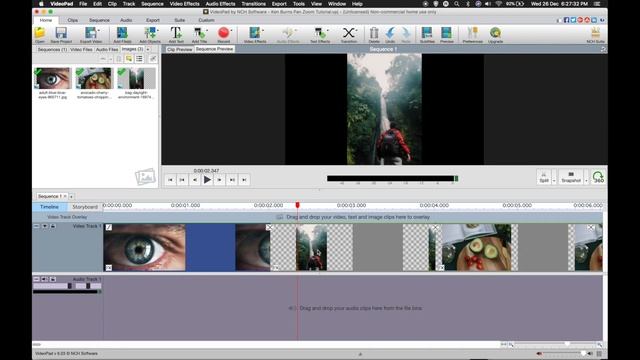Click the Play button in preview

207,180
